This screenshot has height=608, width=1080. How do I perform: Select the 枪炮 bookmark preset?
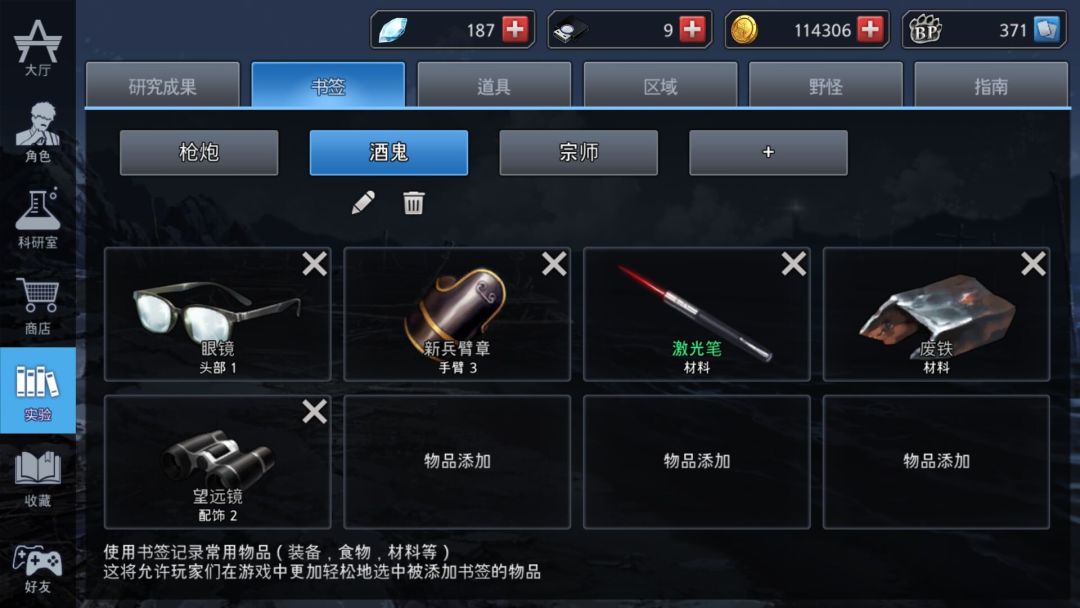pos(199,152)
